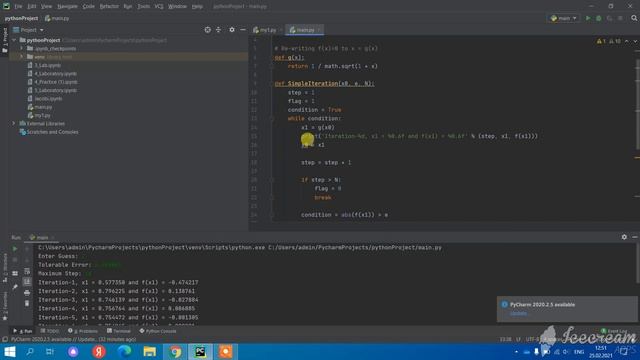
Task: Expand the .ipynb_checkpoints folder
Action: (x=22, y=49)
